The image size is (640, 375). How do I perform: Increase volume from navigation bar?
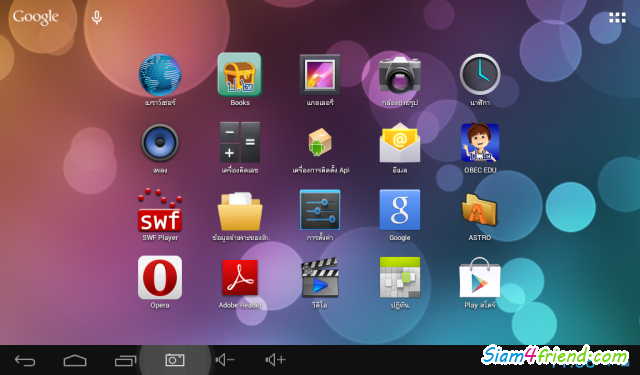pos(275,360)
